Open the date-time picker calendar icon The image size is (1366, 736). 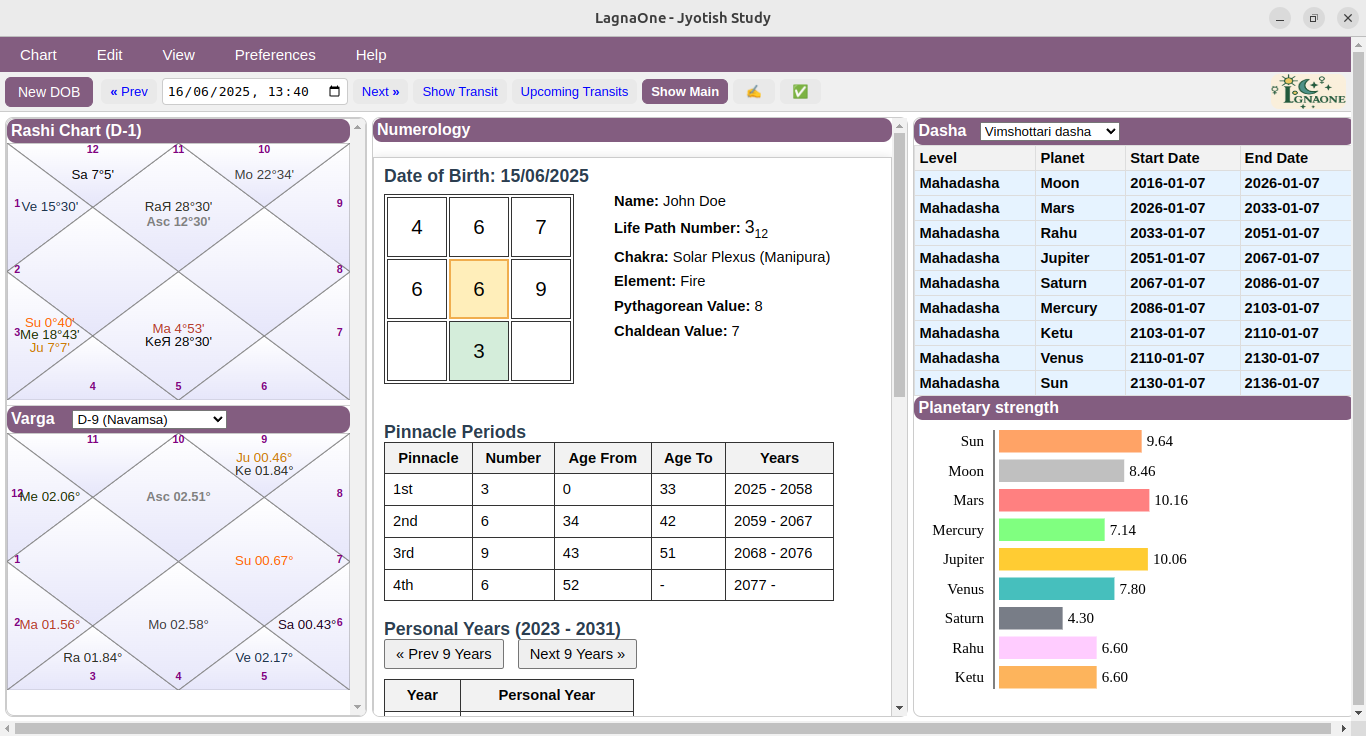click(336, 92)
